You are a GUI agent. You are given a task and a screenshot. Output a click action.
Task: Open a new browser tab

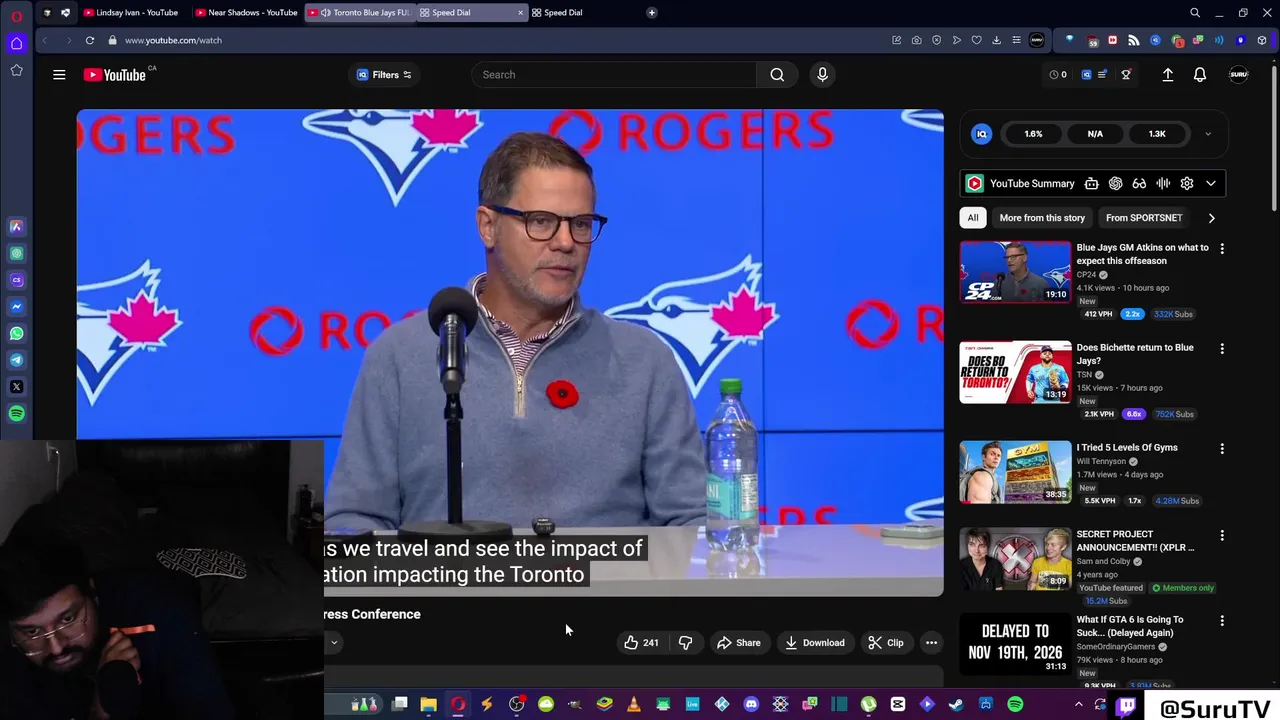coord(651,13)
